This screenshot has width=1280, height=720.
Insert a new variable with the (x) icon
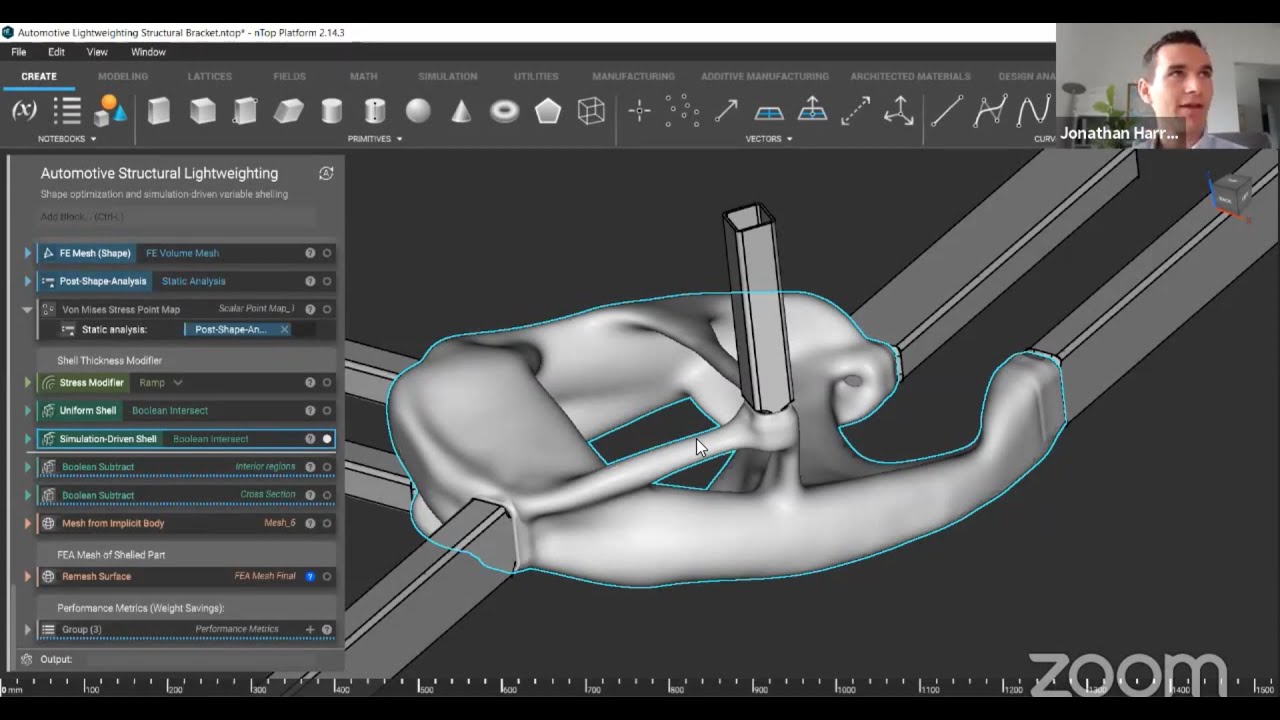click(x=24, y=111)
